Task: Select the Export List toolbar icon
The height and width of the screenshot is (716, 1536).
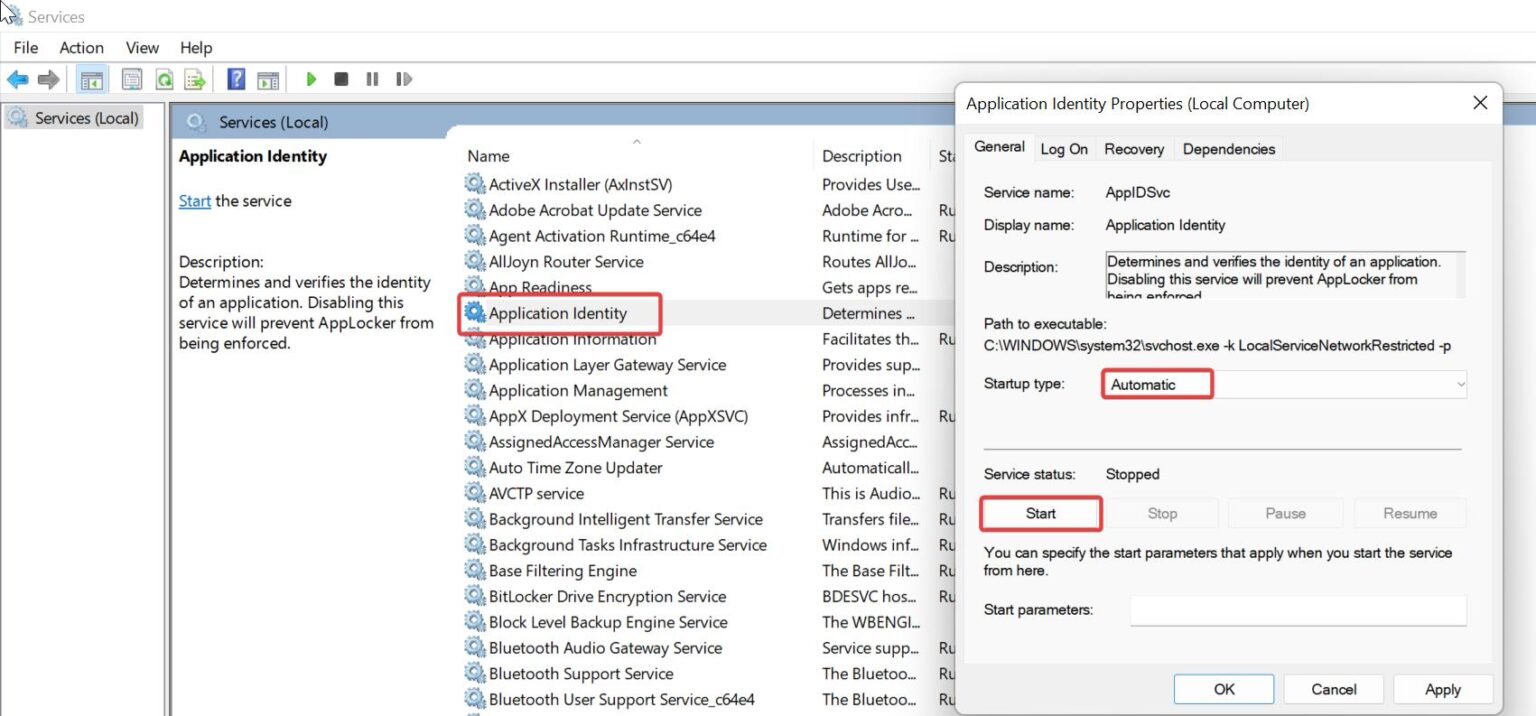Action: (x=194, y=79)
